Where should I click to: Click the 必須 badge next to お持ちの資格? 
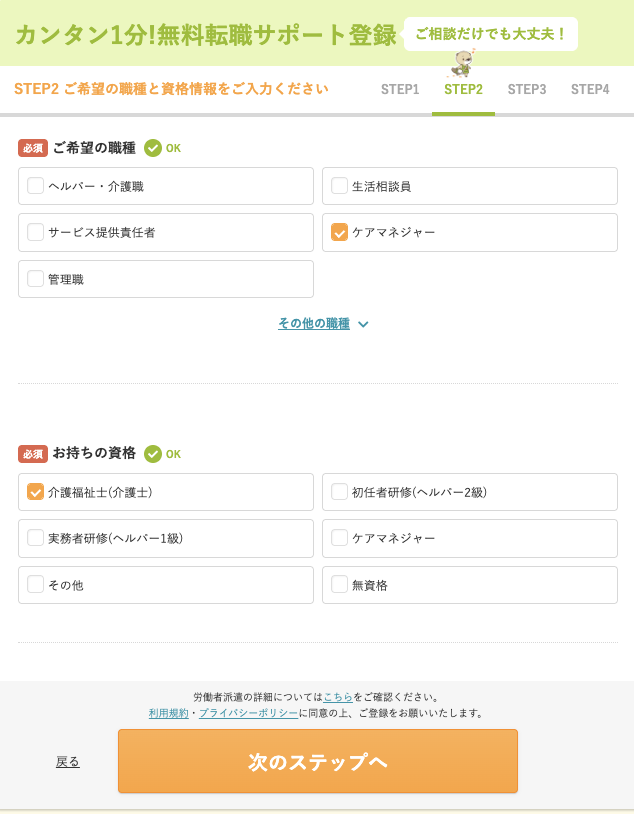(x=33, y=454)
